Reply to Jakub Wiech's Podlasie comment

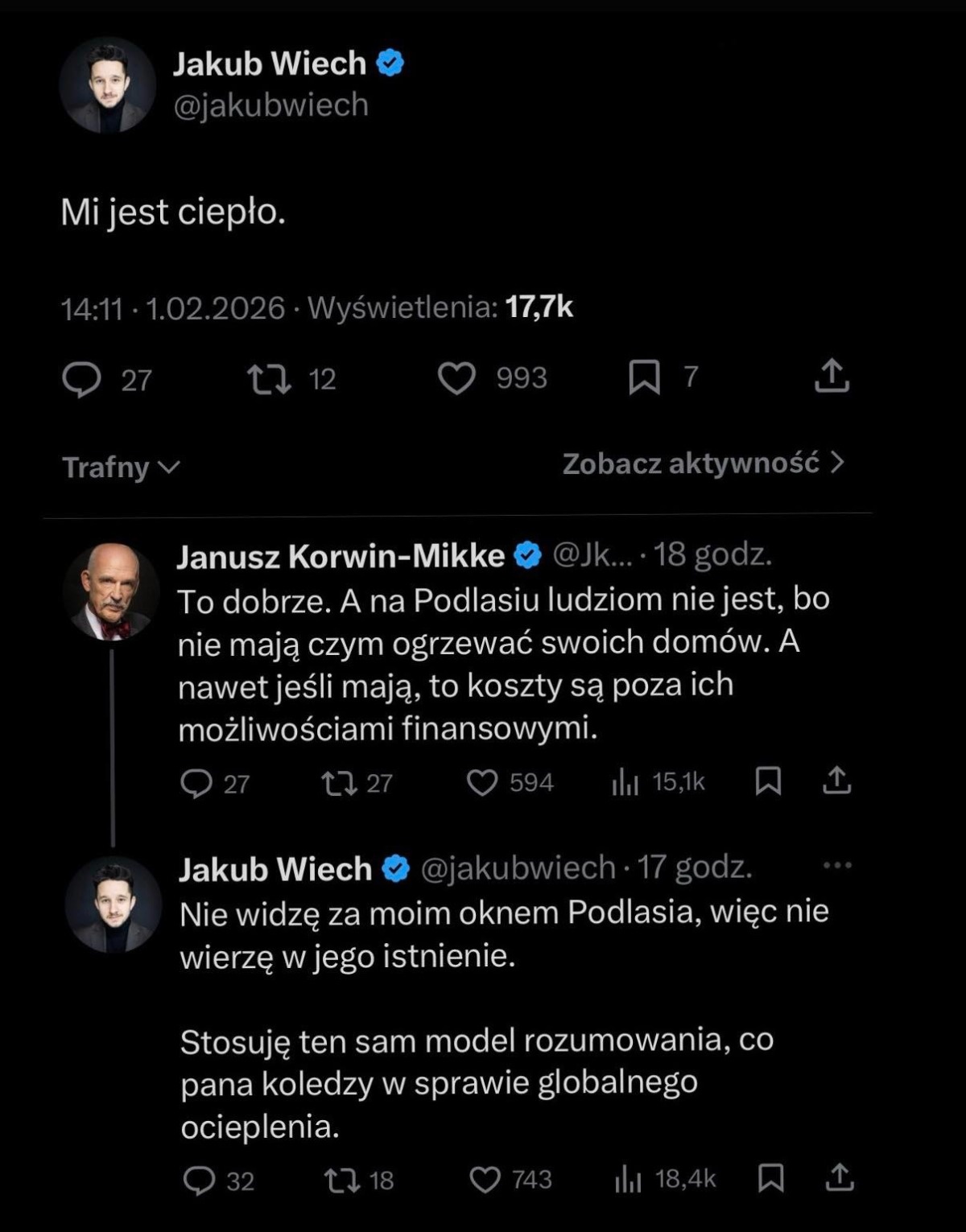pos(199,1180)
